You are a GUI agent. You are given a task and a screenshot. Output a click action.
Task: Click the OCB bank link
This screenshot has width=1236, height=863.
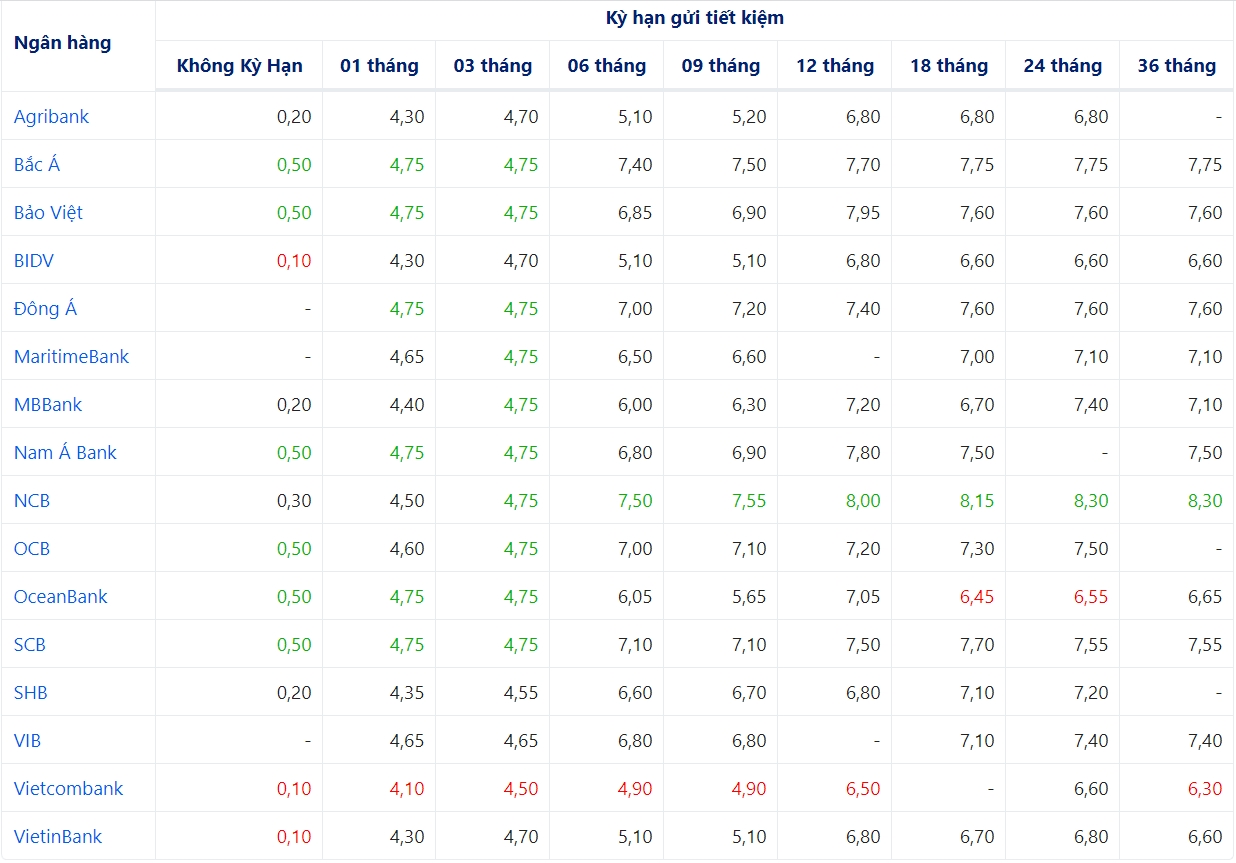pyautogui.click(x=32, y=549)
